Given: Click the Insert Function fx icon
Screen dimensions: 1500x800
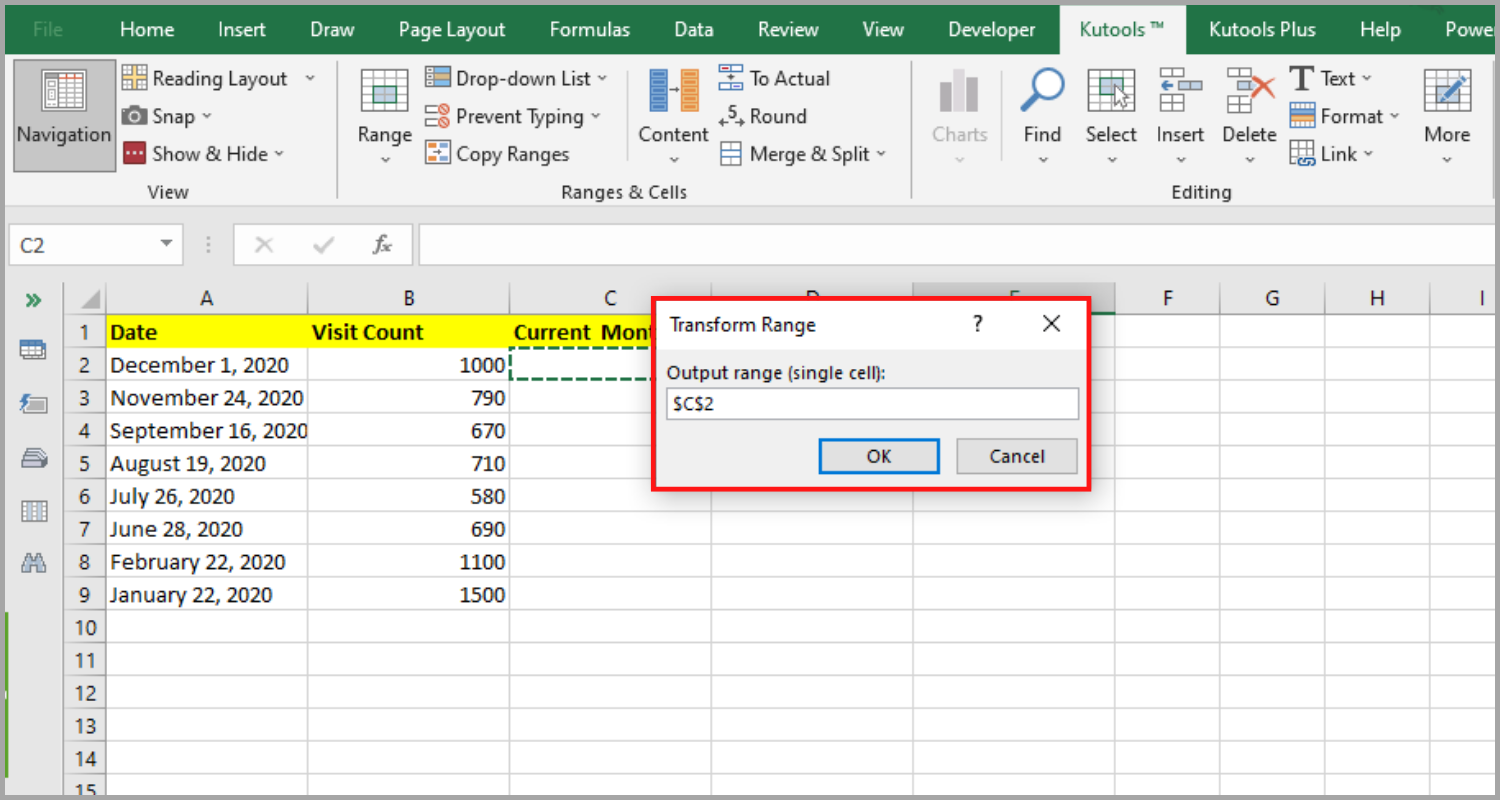Looking at the screenshot, I should [383, 244].
